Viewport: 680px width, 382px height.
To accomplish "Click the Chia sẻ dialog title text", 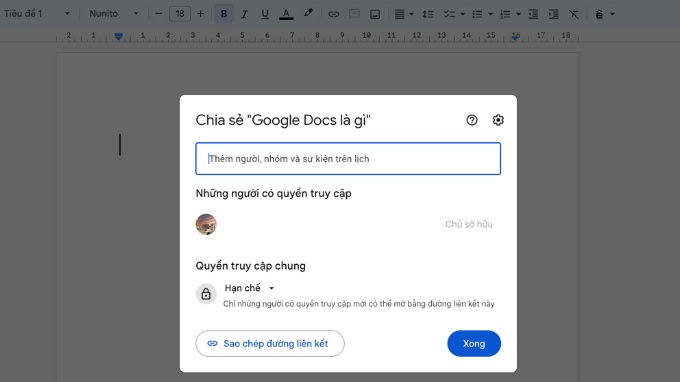I will 283,120.
